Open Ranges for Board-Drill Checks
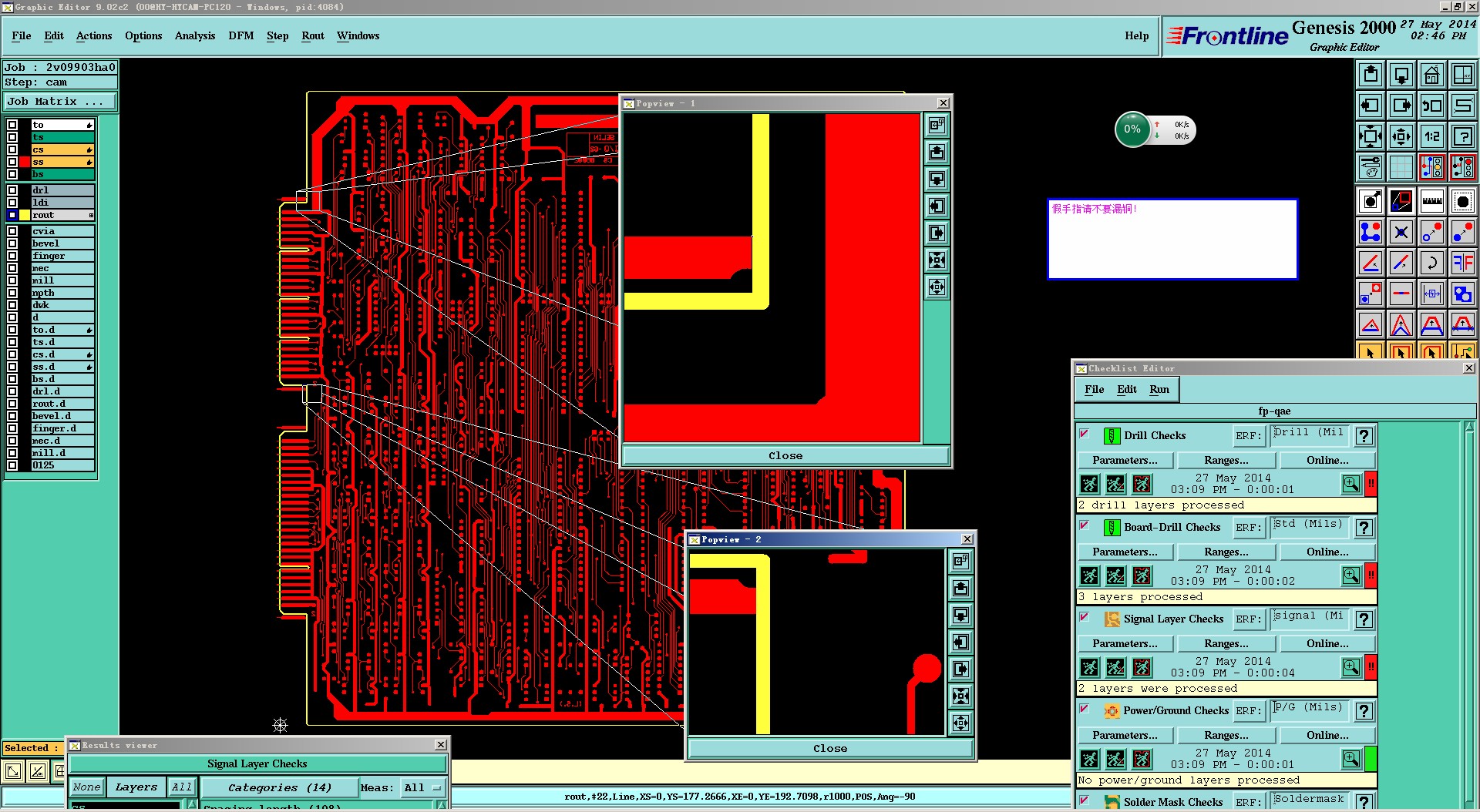This screenshot has width=1480, height=812. click(x=1226, y=552)
